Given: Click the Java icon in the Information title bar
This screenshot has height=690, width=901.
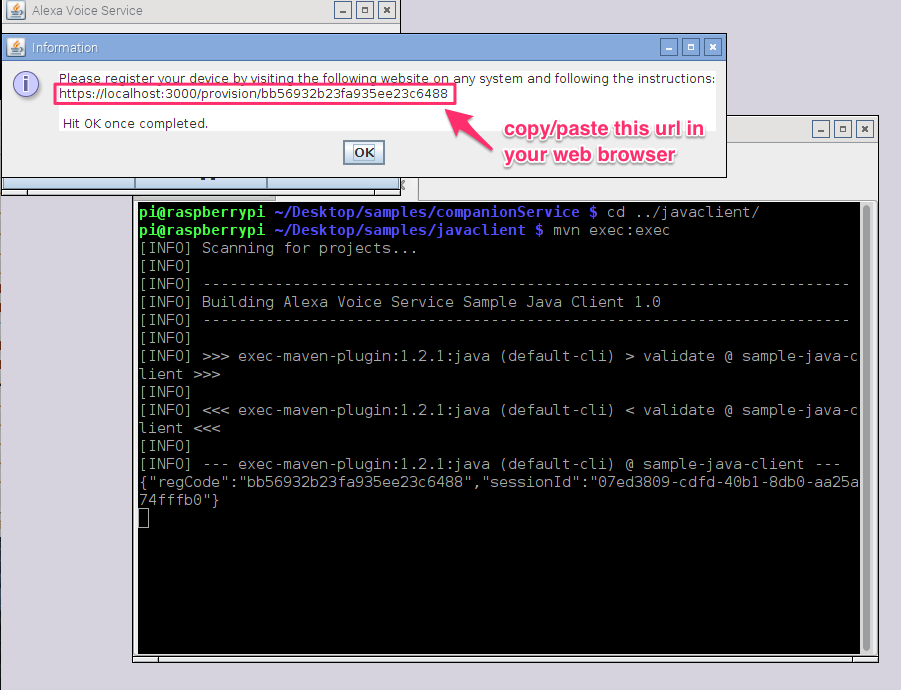Looking at the screenshot, I should (17, 47).
